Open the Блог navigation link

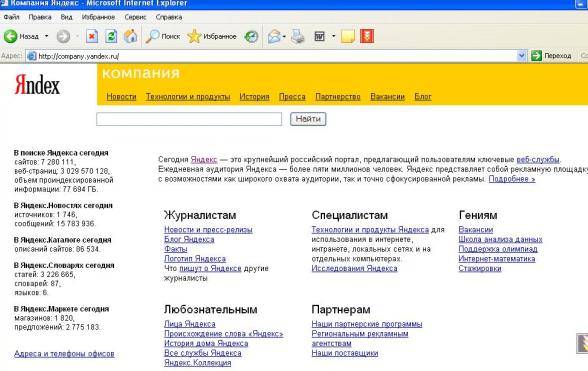click(423, 97)
